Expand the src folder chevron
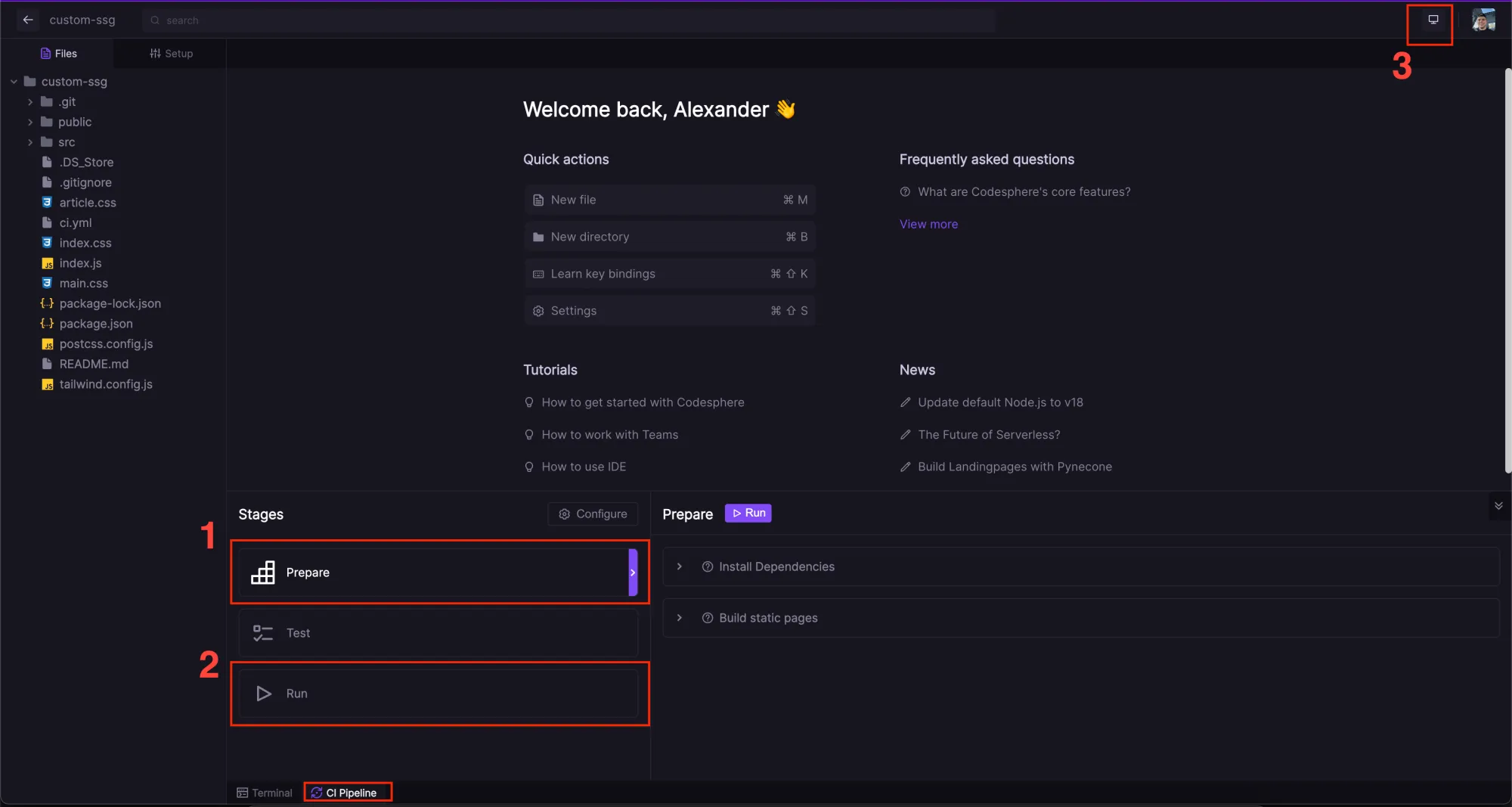1512x807 pixels. click(30, 142)
